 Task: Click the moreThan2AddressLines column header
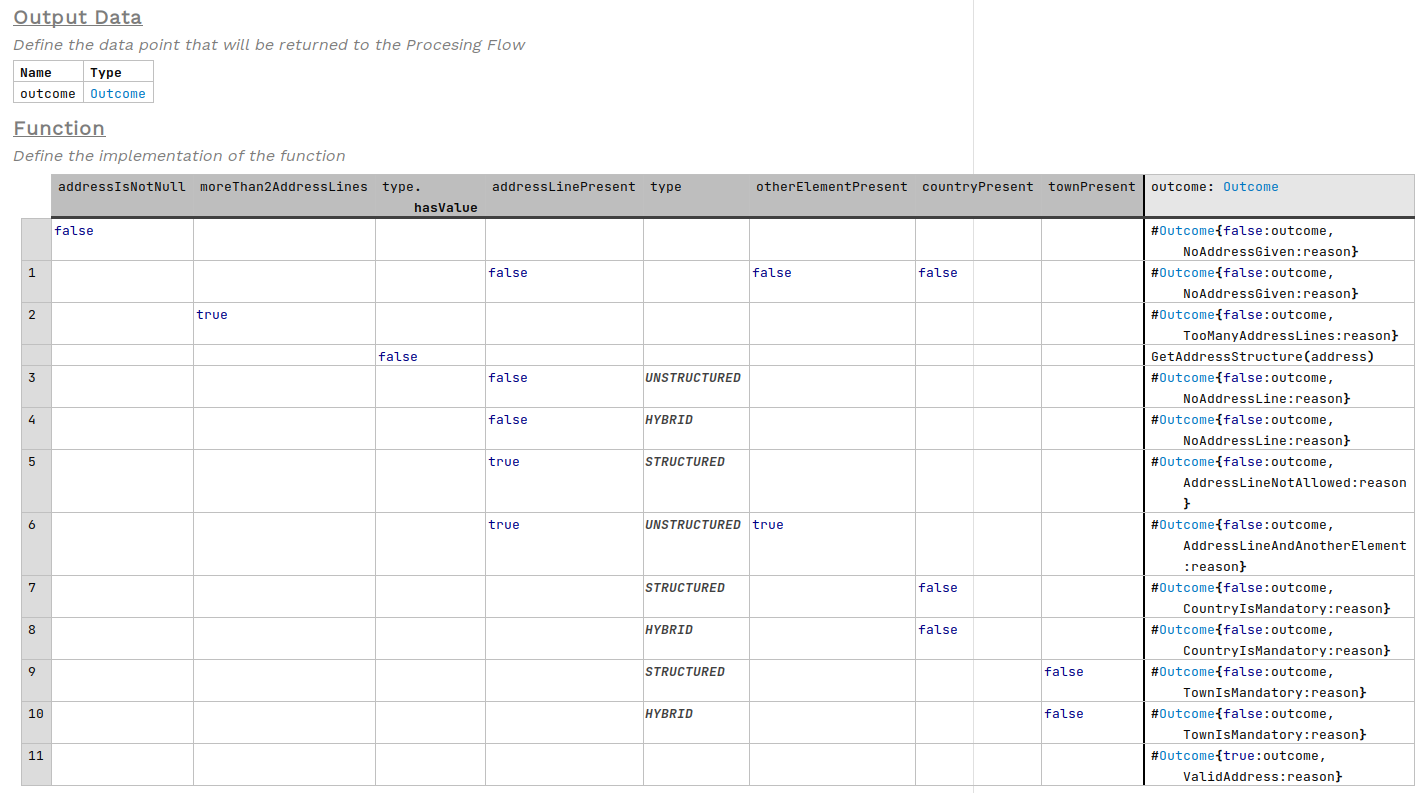[x=283, y=186]
